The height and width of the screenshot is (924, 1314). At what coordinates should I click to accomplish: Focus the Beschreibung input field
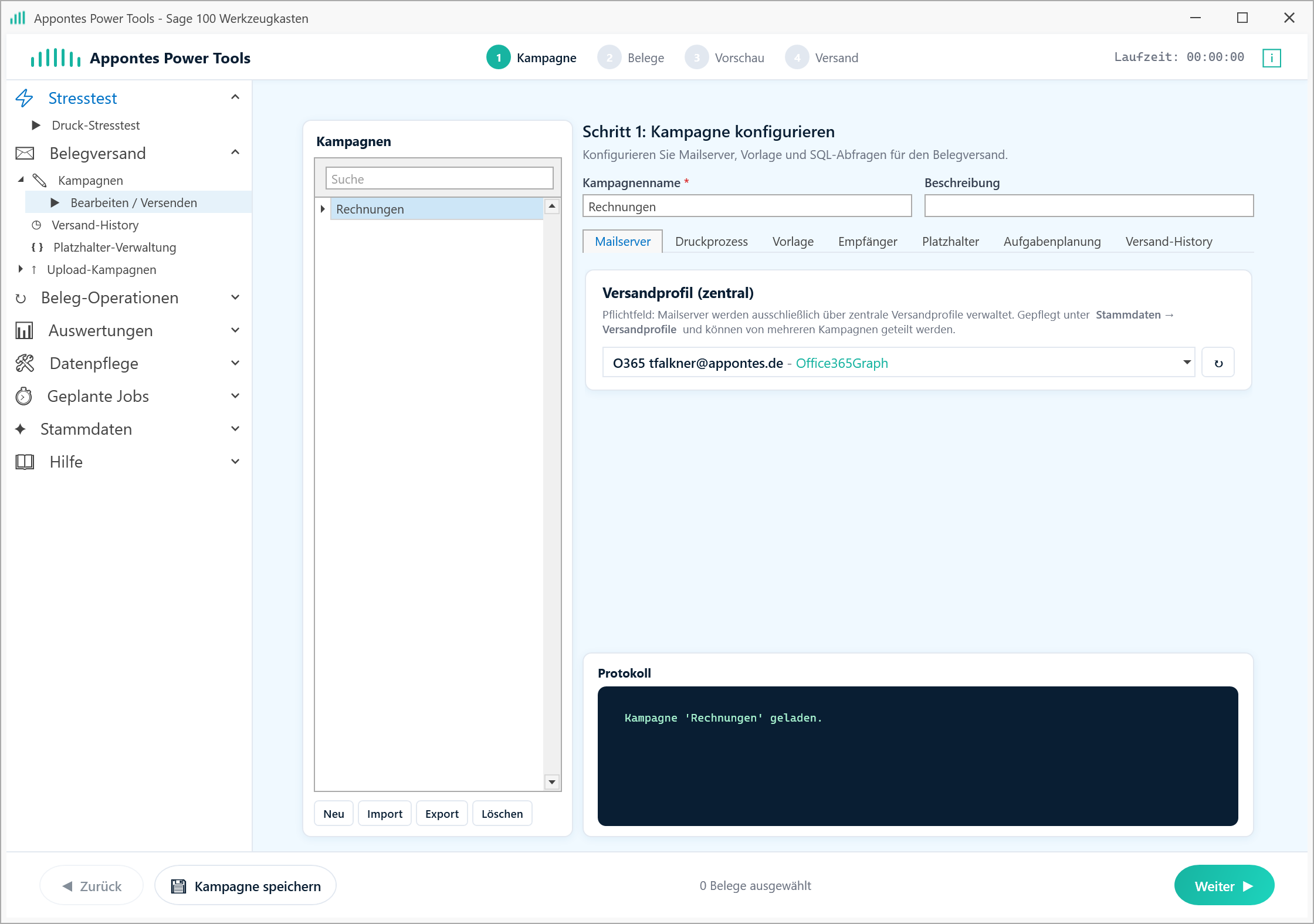[x=1089, y=207]
